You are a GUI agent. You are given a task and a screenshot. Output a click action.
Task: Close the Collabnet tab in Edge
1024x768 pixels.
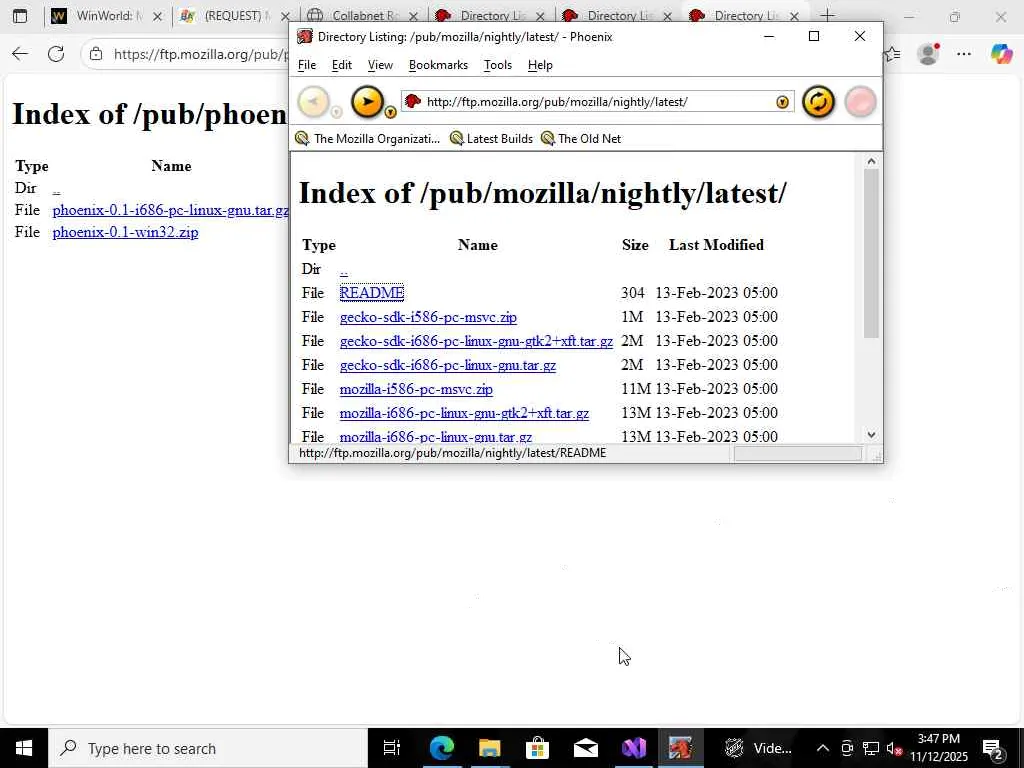pyautogui.click(x=413, y=16)
